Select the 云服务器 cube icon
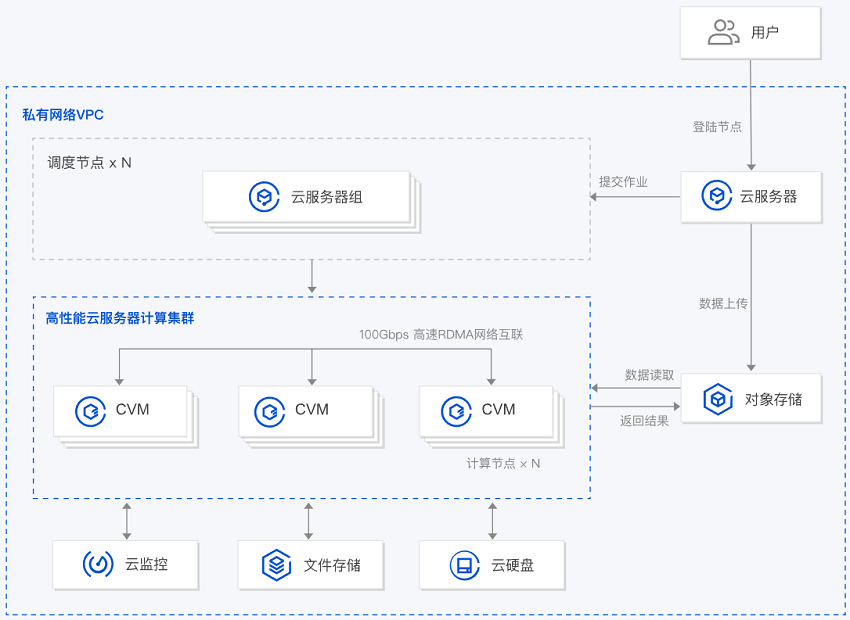This screenshot has height=620, width=850. tap(717, 197)
